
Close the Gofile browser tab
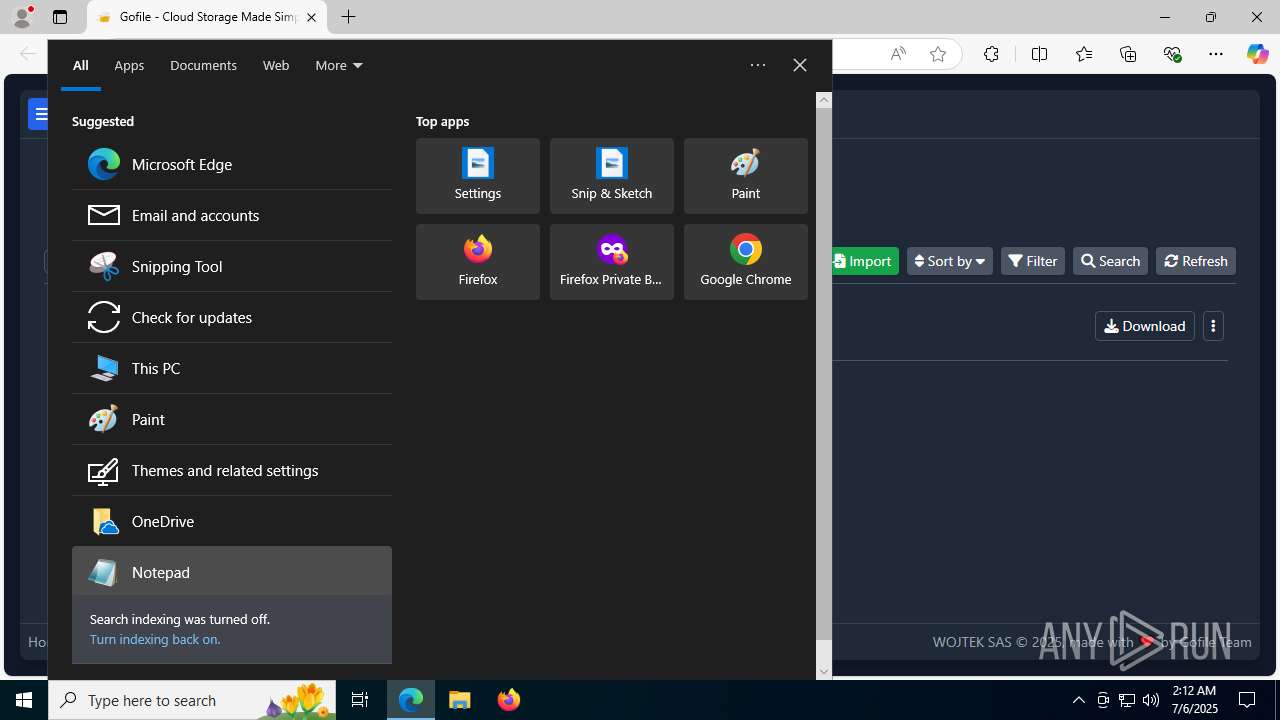(311, 17)
